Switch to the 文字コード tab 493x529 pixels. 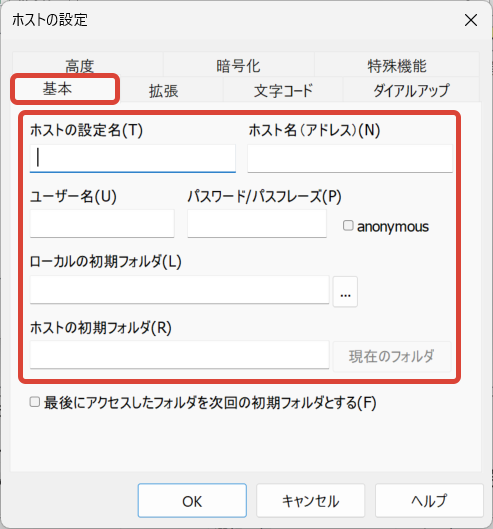283,91
